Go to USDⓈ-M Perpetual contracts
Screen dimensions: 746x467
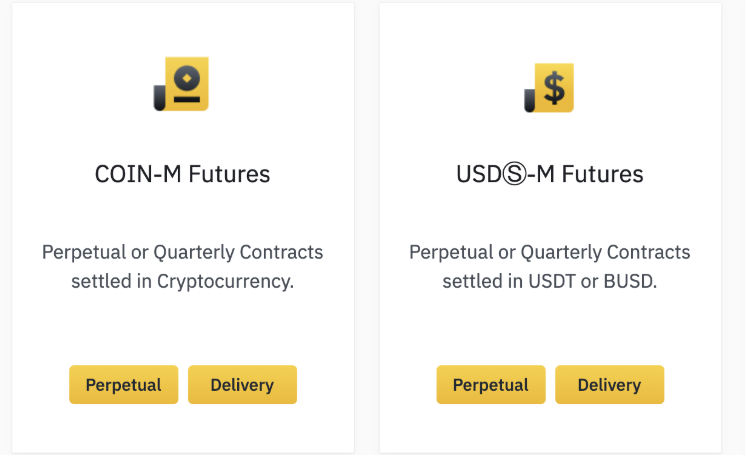[x=490, y=385]
